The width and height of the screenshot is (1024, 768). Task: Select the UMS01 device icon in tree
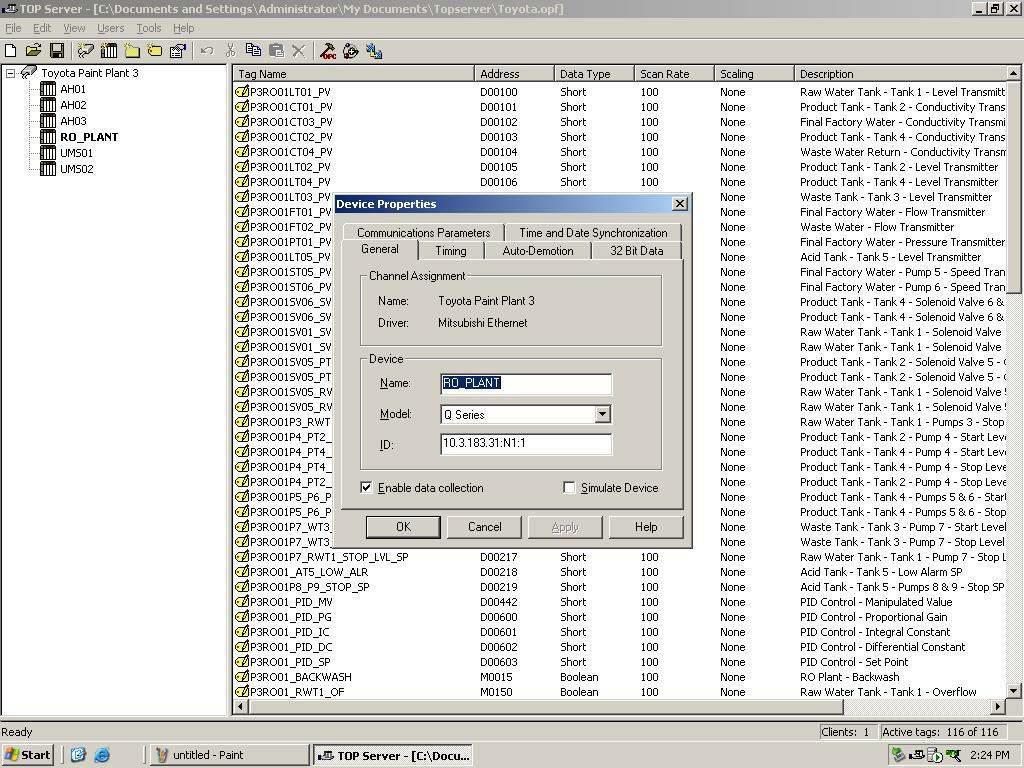tap(48, 153)
